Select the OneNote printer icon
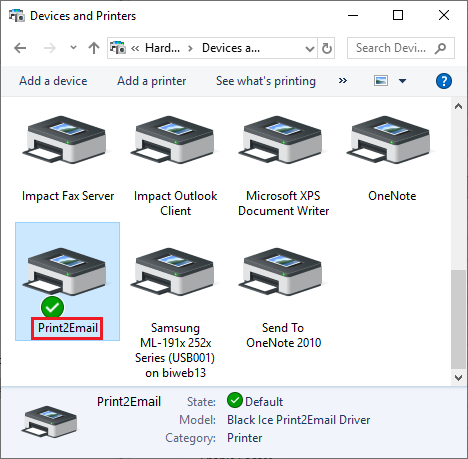This screenshot has height=459, width=468. coord(388,140)
